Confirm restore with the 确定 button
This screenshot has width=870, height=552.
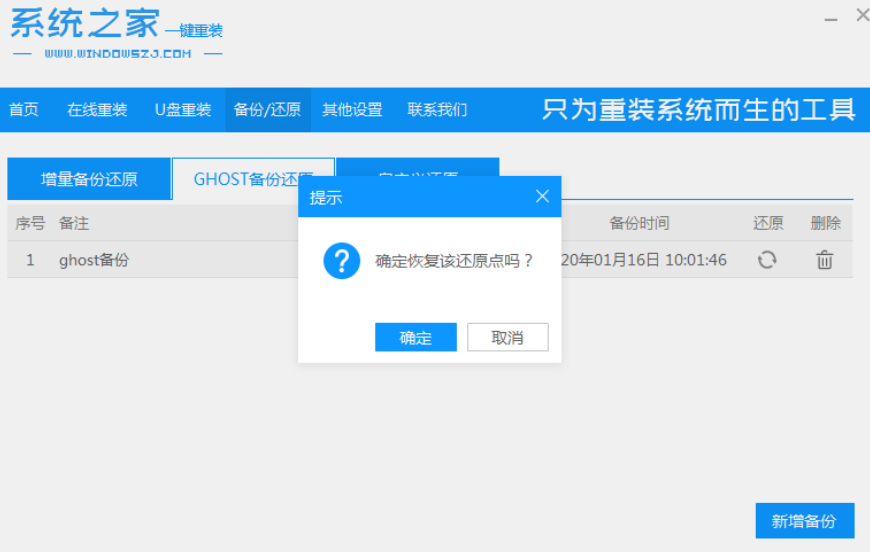coord(415,337)
